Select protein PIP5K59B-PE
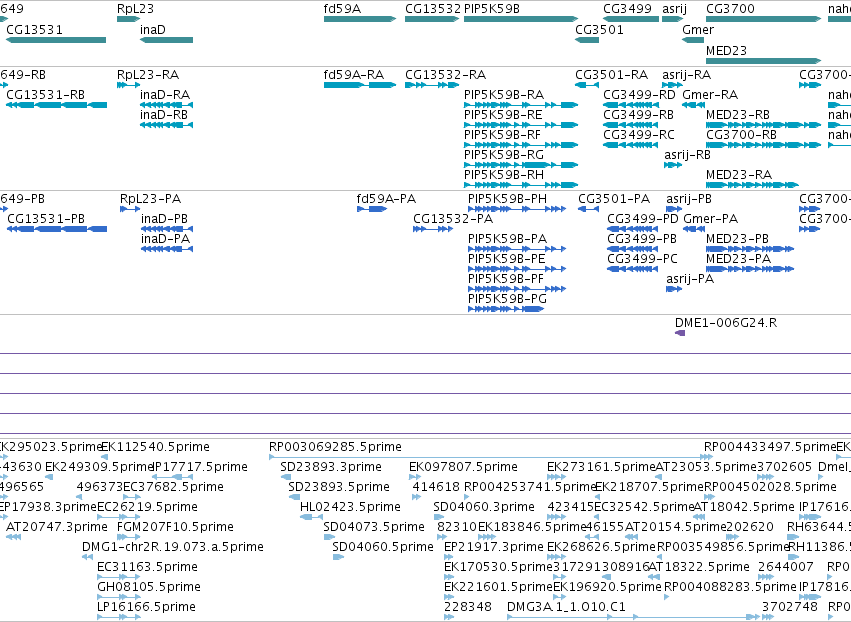The image size is (851, 622). click(517, 269)
